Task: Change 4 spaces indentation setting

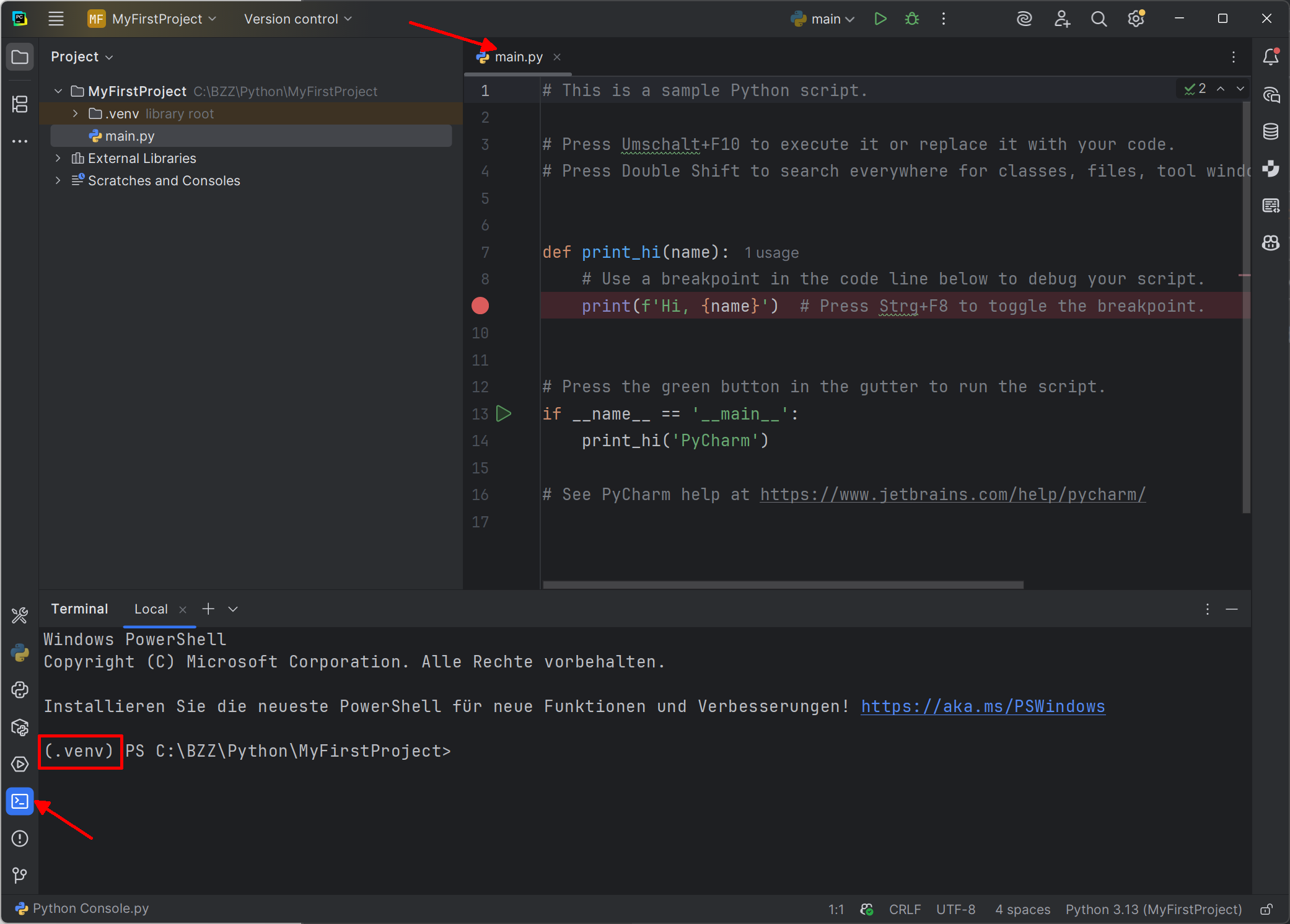Action: click(x=1022, y=909)
